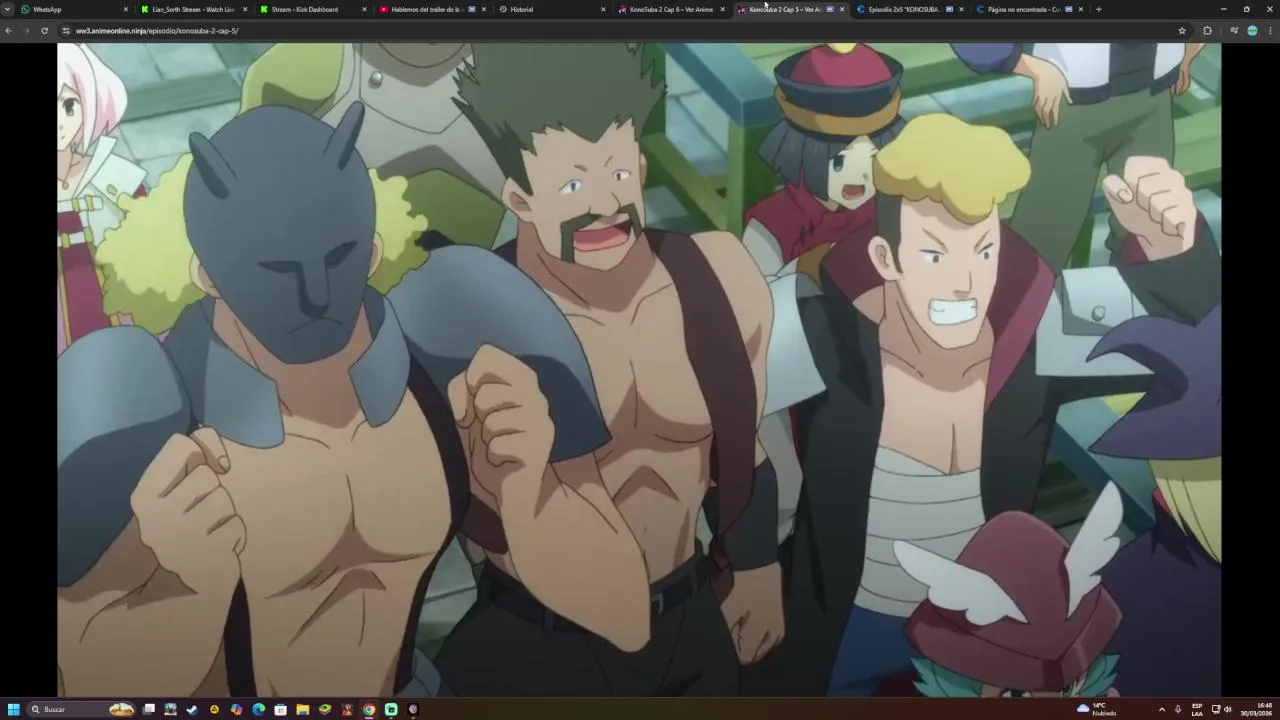Open a new browser tab
The height and width of the screenshot is (720, 1280).
click(x=1099, y=9)
